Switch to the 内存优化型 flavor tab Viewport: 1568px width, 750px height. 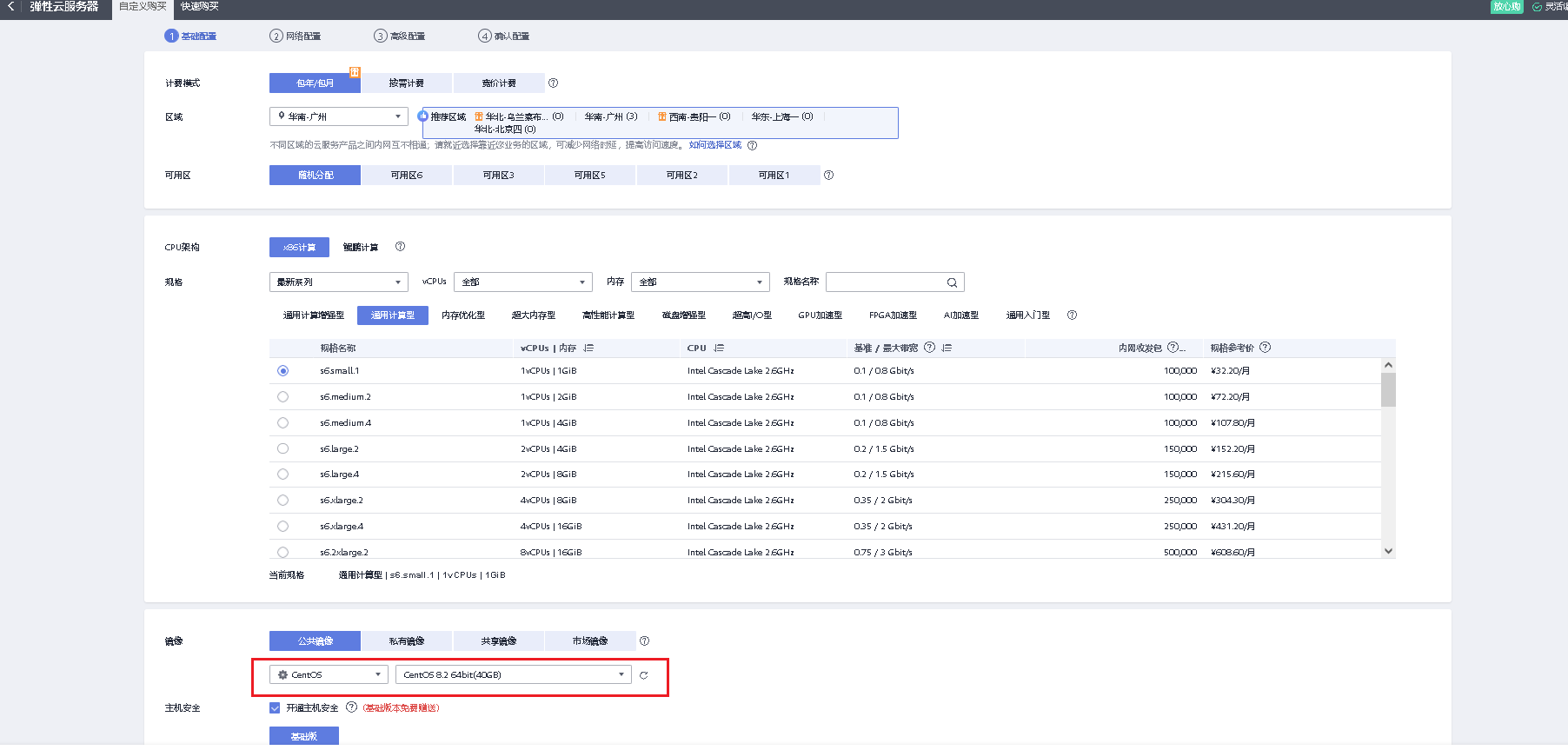[x=462, y=315]
